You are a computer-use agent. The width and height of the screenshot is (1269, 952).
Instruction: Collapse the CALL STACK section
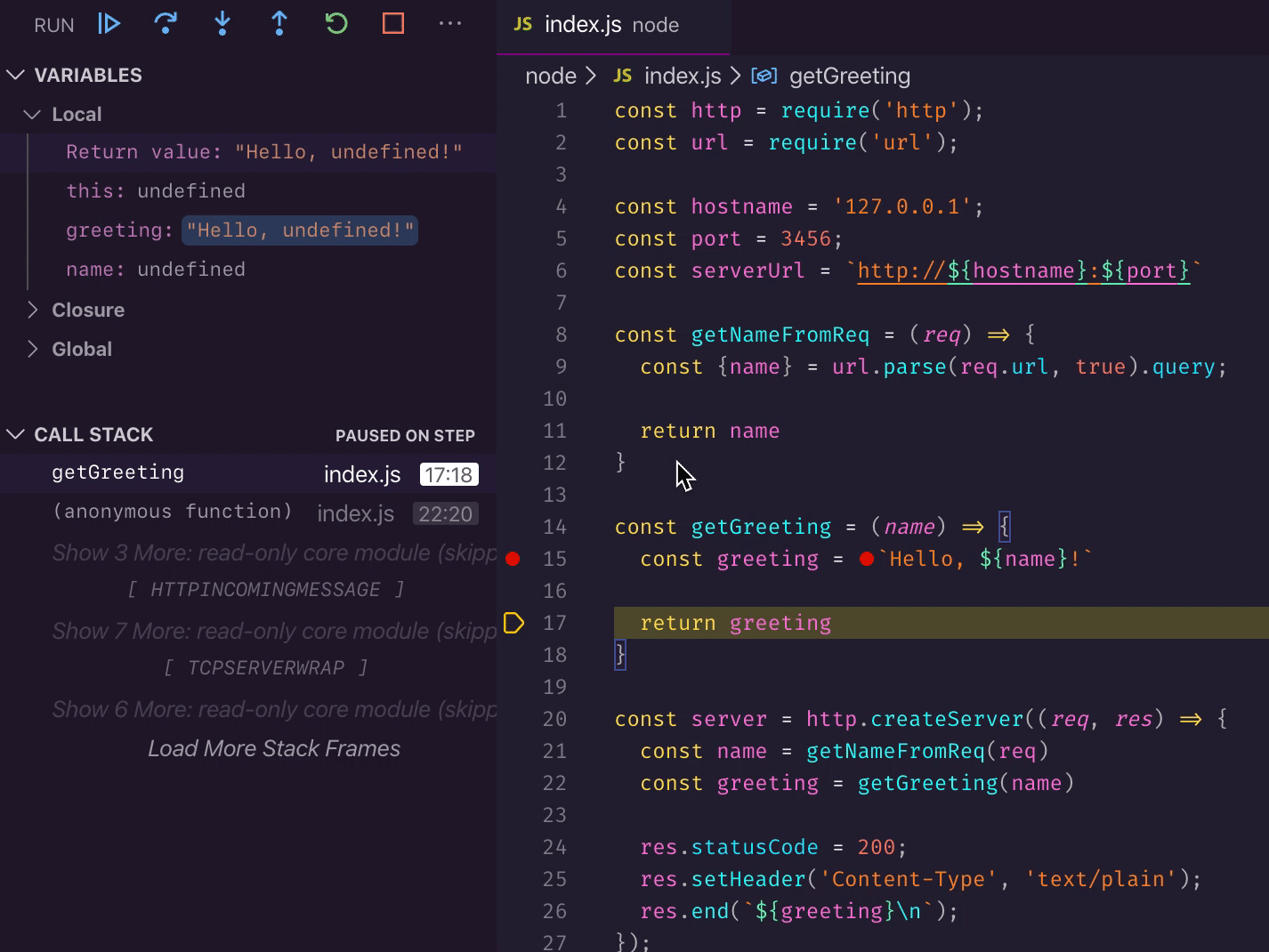tap(15, 435)
